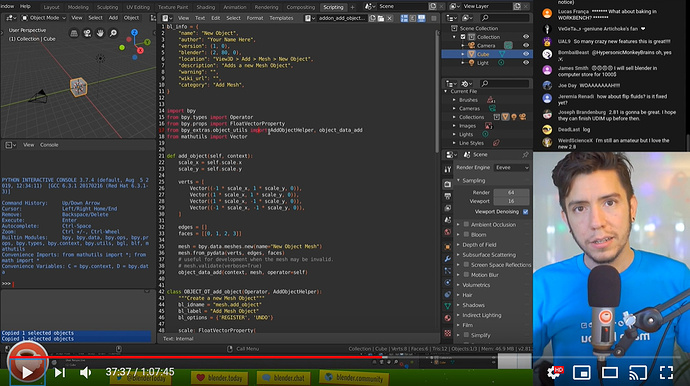Viewport: 690px width, 386px height.
Task: Play the YouTube video
Action: point(27,372)
